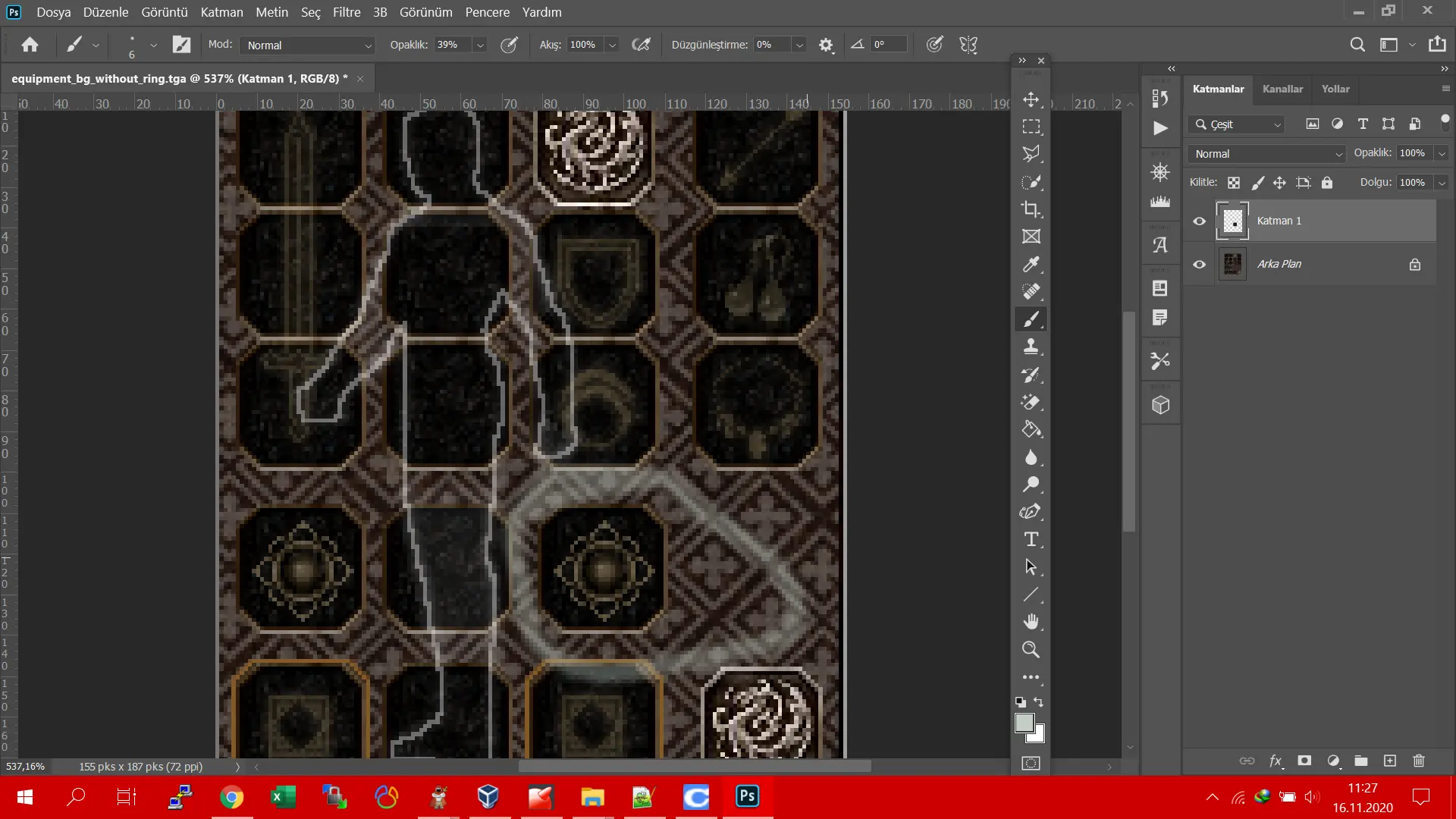Open the layer blend mode Normal dropdown
This screenshot has height=819, width=1456.
click(x=1266, y=154)
